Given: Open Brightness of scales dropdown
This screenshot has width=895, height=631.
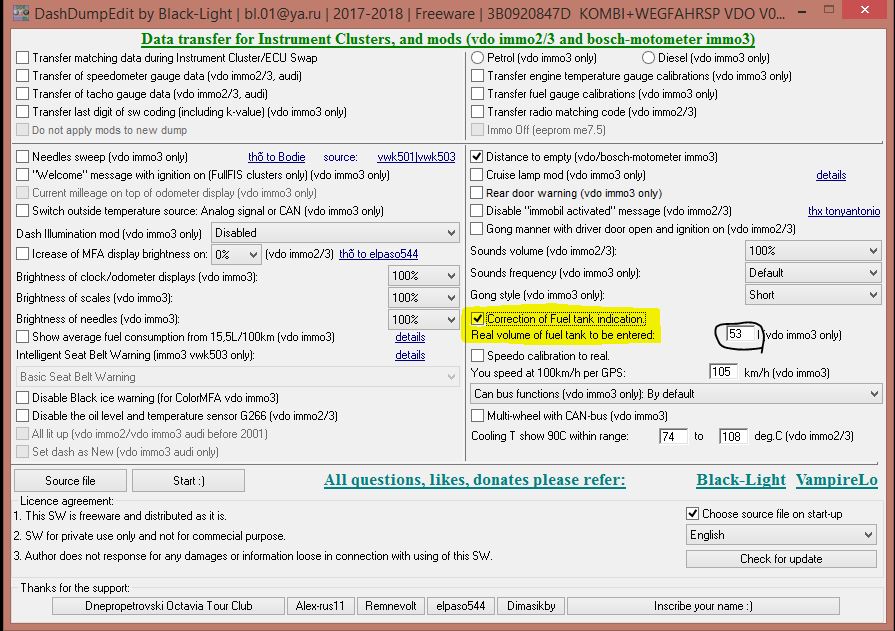Looking at the screenshot, I should (424, 298).
